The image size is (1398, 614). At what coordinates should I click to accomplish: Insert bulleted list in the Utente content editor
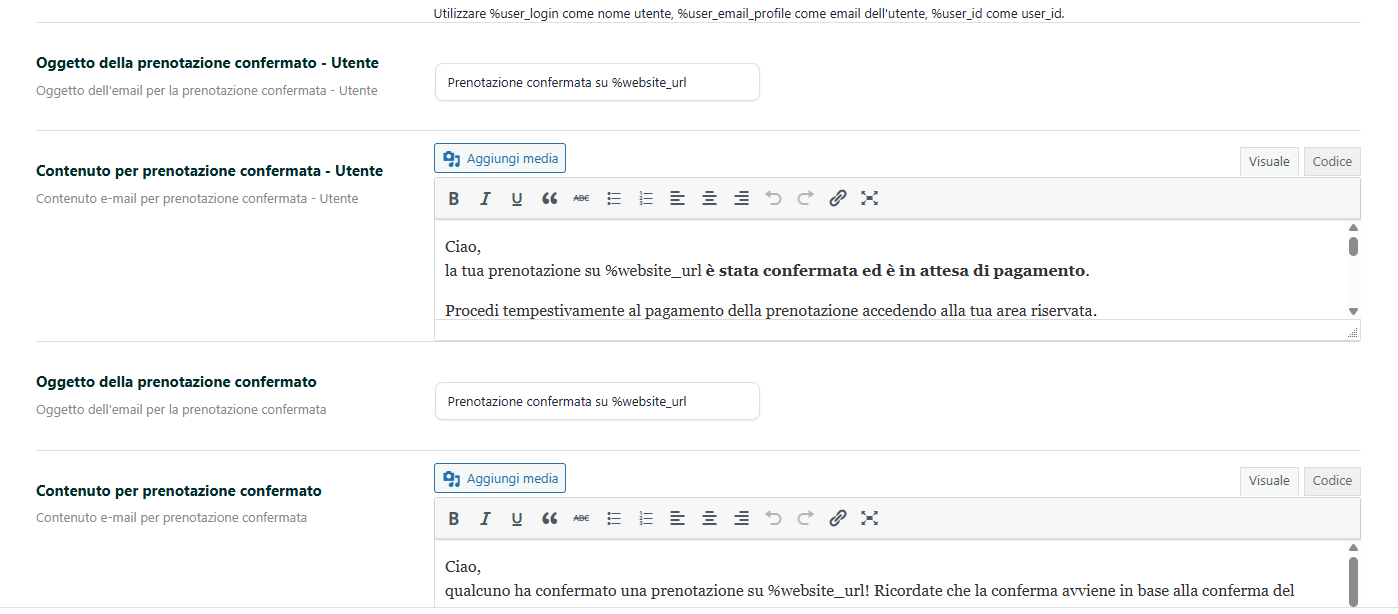(x=614, y=198)
